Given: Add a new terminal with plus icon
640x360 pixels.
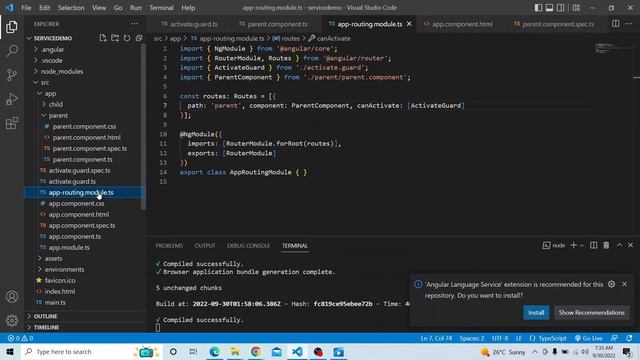Looking at the screenshot, I should point(573,245).
